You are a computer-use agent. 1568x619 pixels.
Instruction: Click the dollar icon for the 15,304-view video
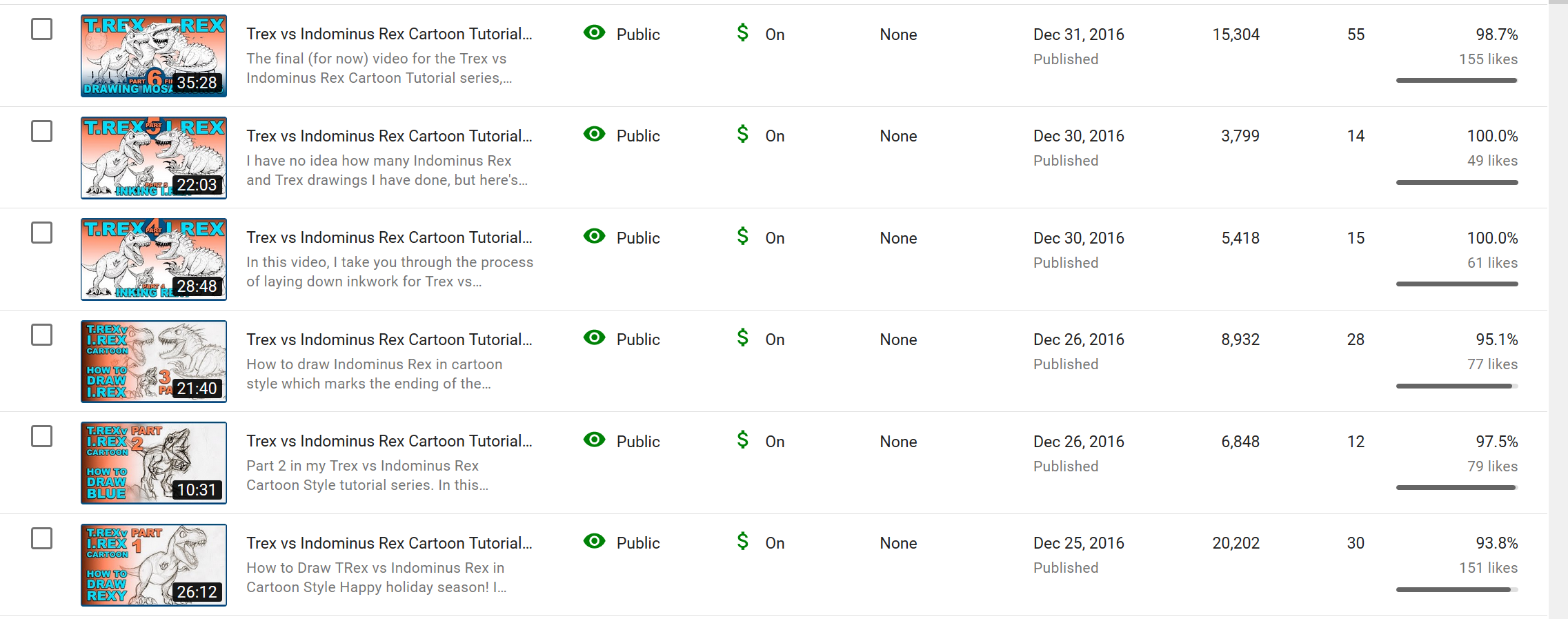(x=742, y=32)
